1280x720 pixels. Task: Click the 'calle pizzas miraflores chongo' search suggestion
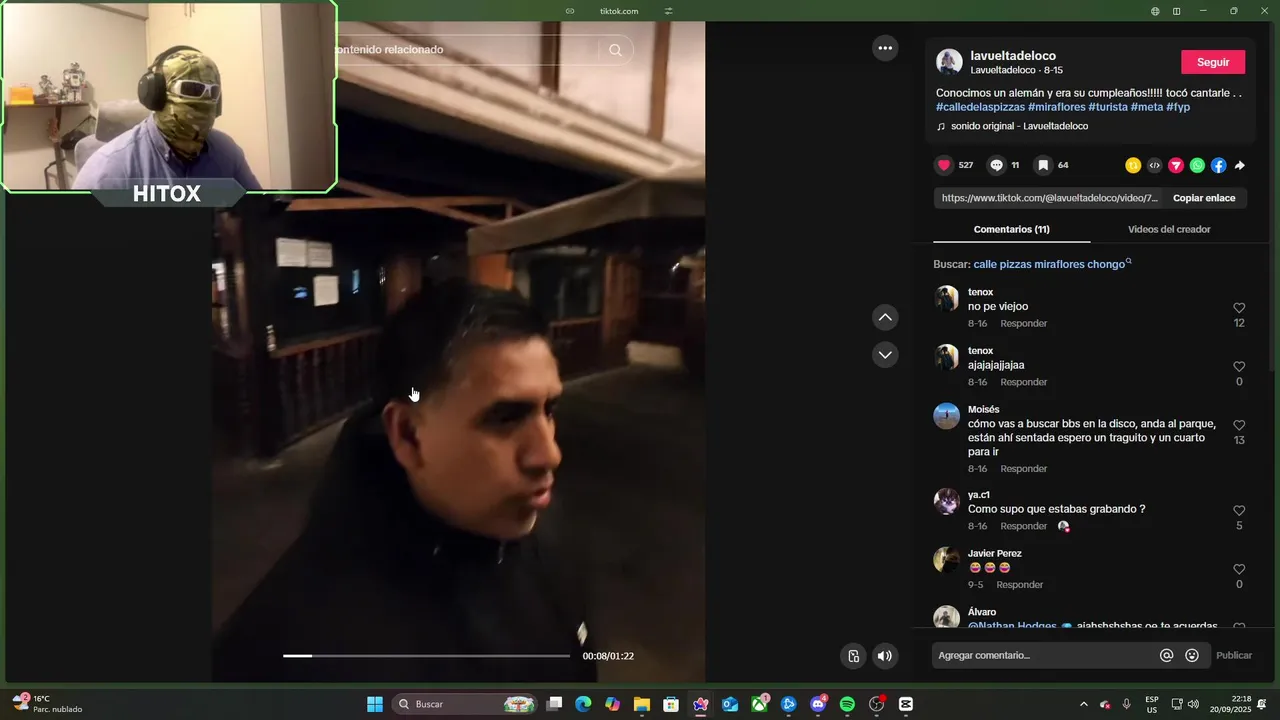1049,264
